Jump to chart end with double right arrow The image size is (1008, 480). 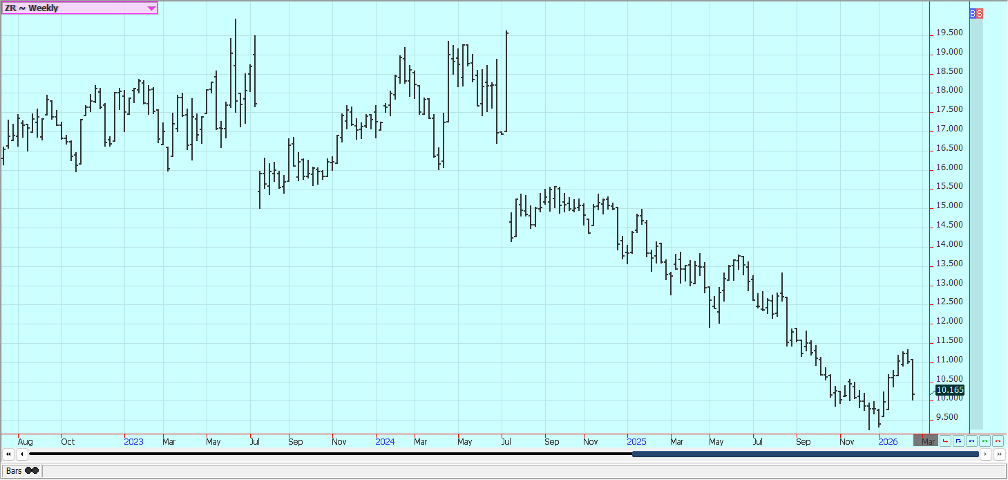pyautogui.click(x=998, y=455)
